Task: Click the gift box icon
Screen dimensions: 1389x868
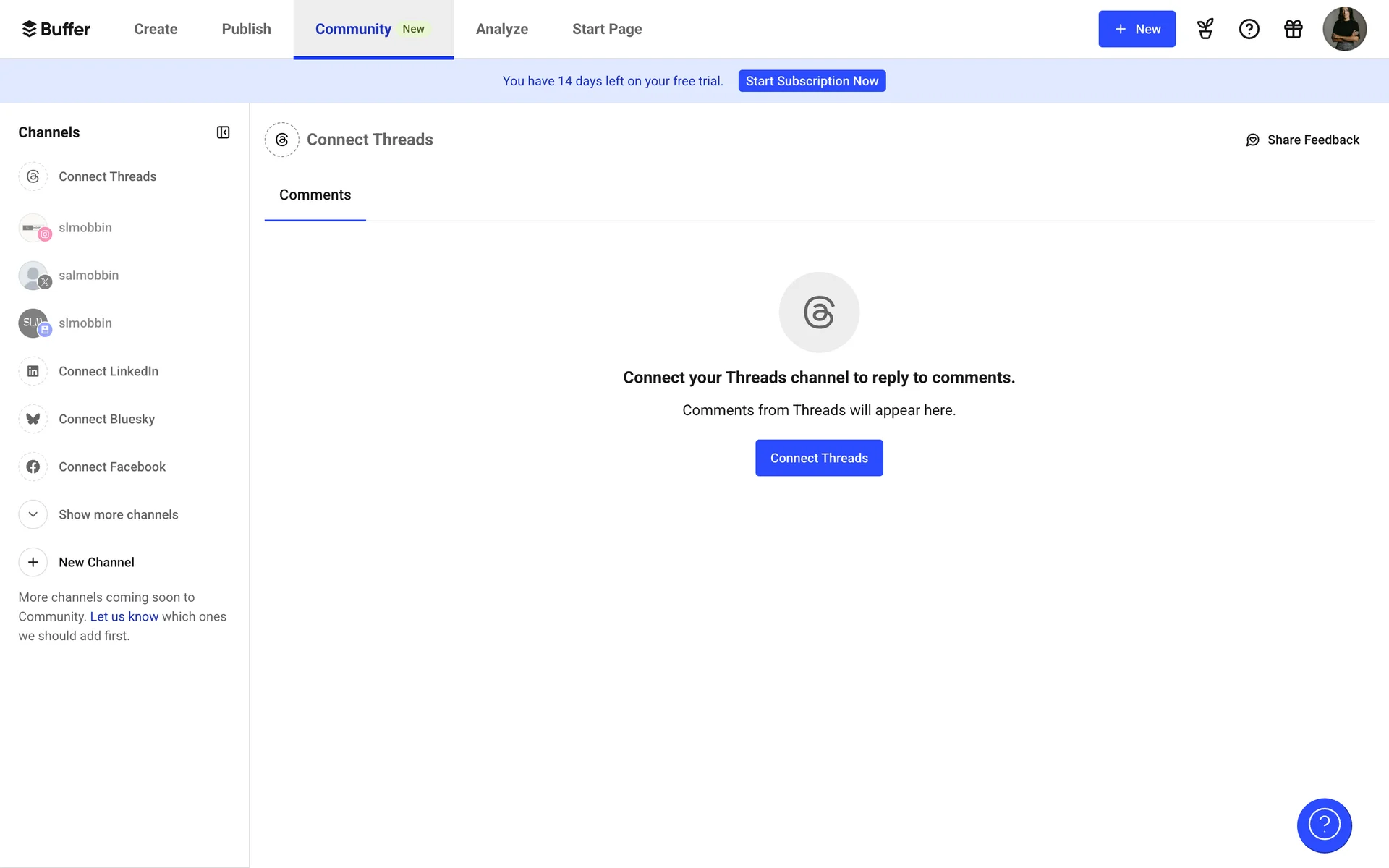Action: click(x=1293, y=29)
